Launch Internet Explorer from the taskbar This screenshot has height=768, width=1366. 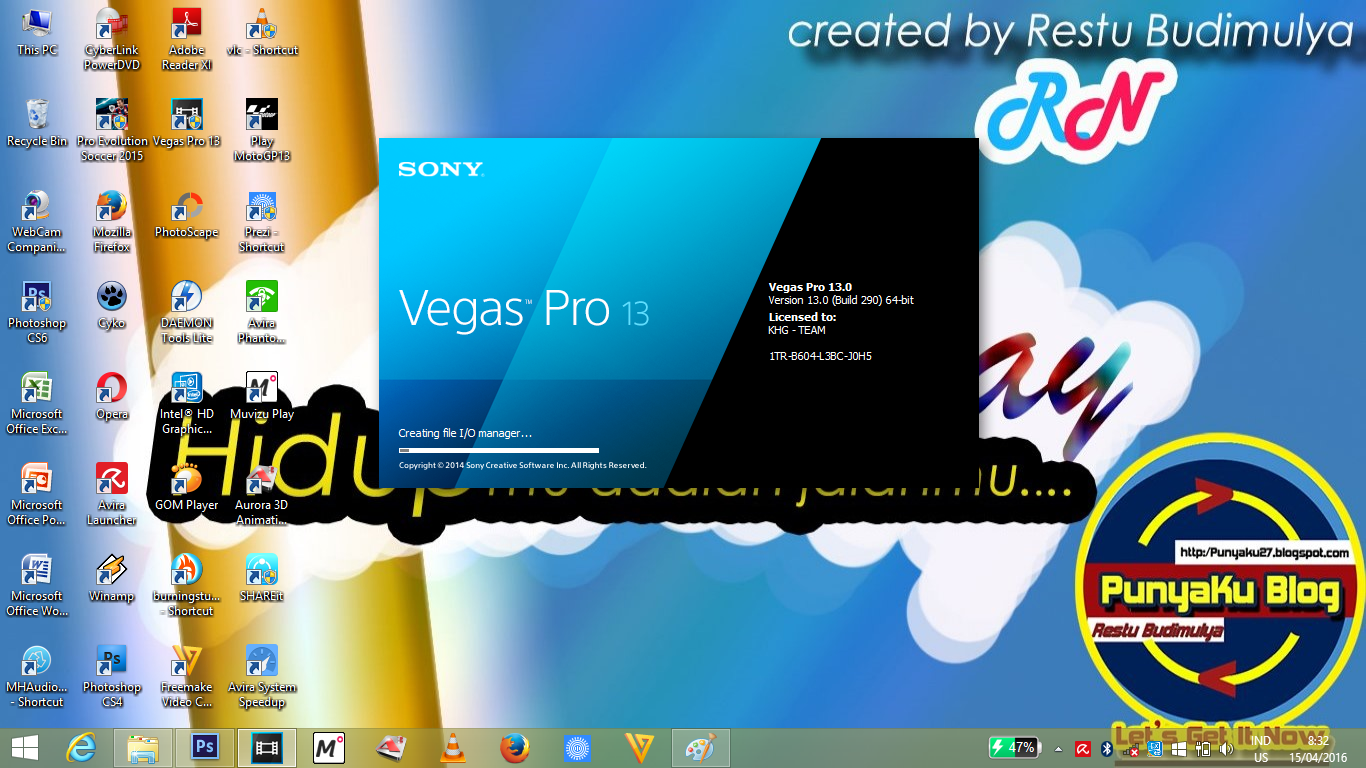(x=81, y=748)
